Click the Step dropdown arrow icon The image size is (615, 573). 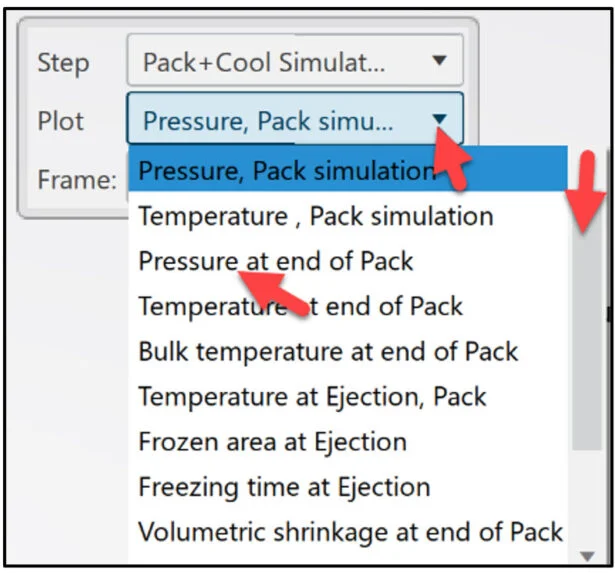click(x=439, y=61)
